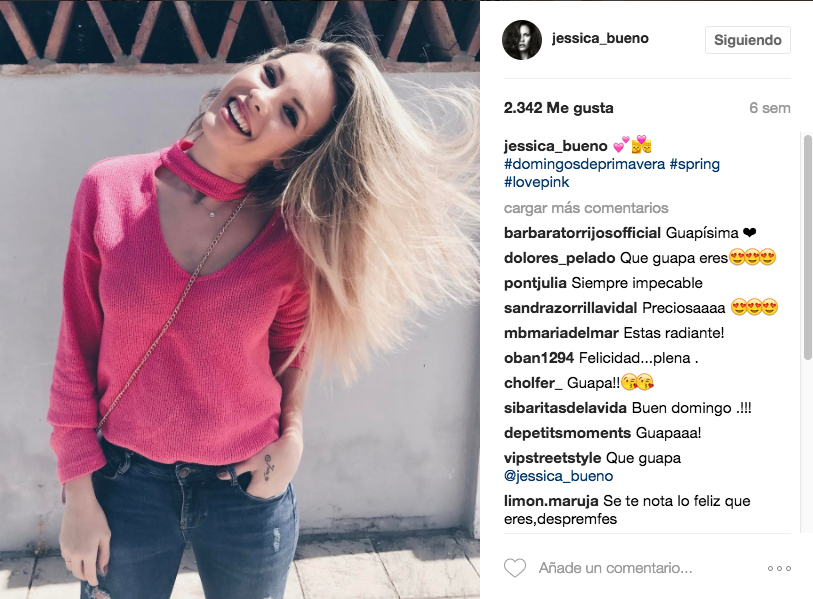This screenshot has width=813, height=599.
Task: Open the jessica_bueno header username
Action: tap(600, 38)
